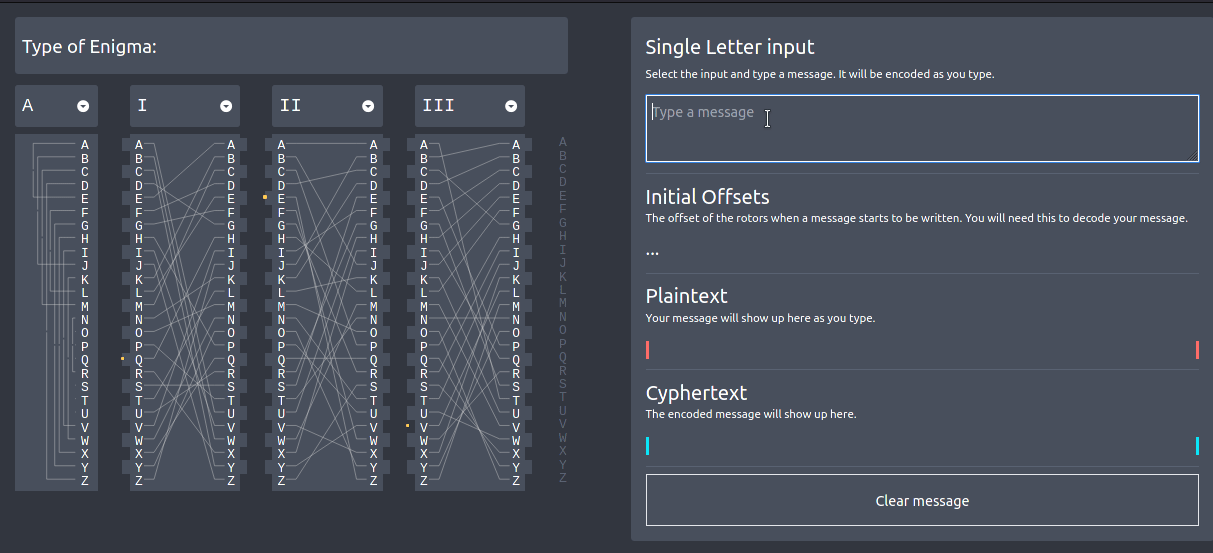Click the Clear message button
The height and width of the screenshot is (553, 1213).
click(x=922, y=500)
